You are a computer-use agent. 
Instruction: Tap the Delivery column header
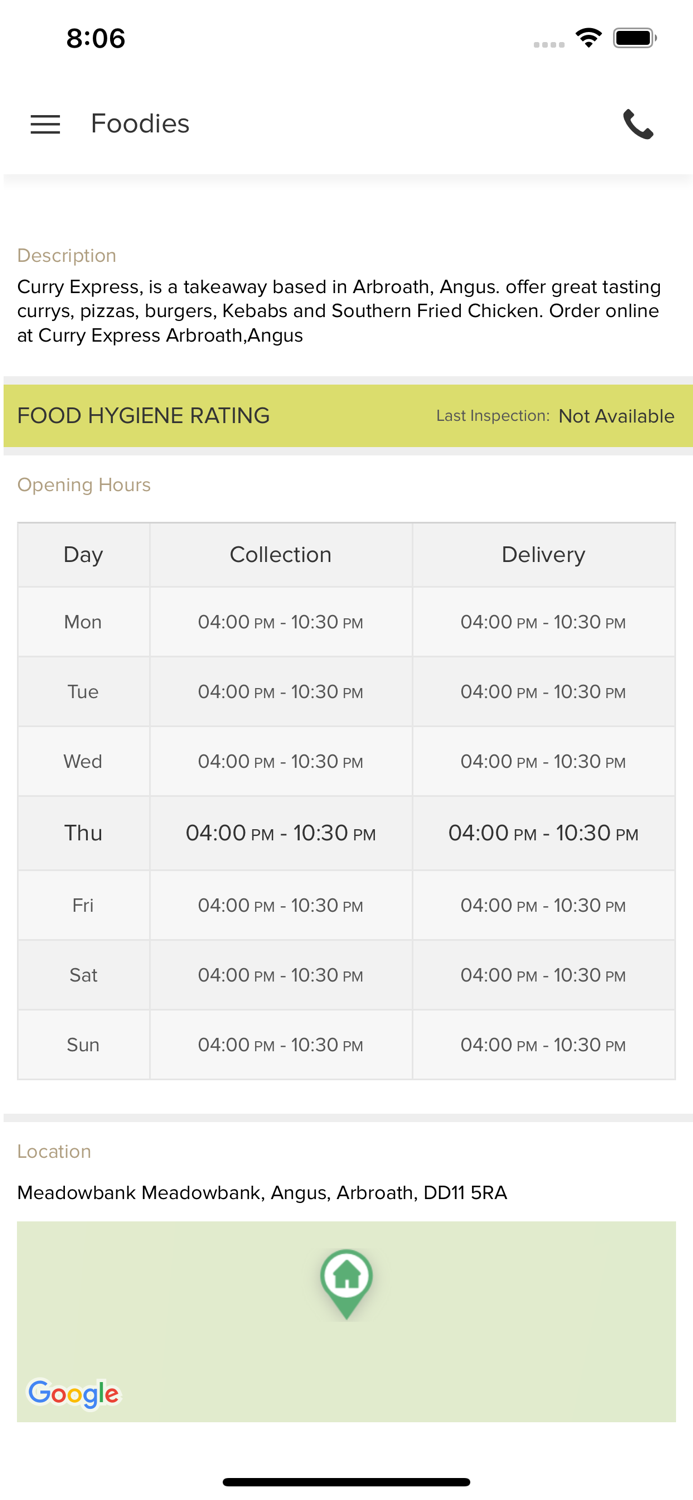coord(543,555)
